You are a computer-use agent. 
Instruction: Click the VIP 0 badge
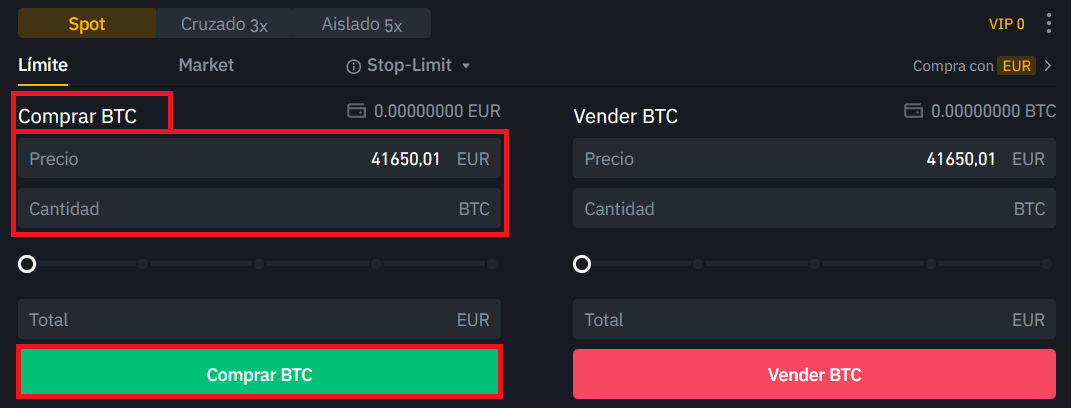(x=1006, y=23)
